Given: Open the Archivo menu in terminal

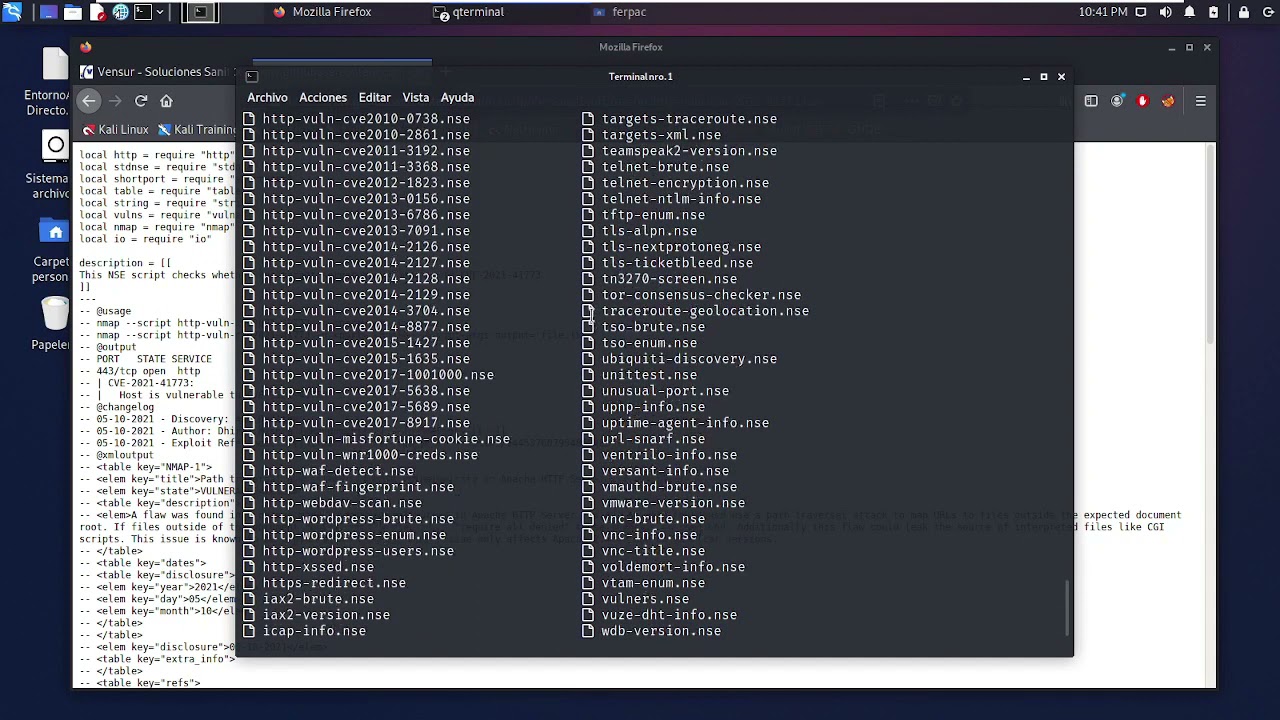Looking at the screenshot, I should [267, 97].
